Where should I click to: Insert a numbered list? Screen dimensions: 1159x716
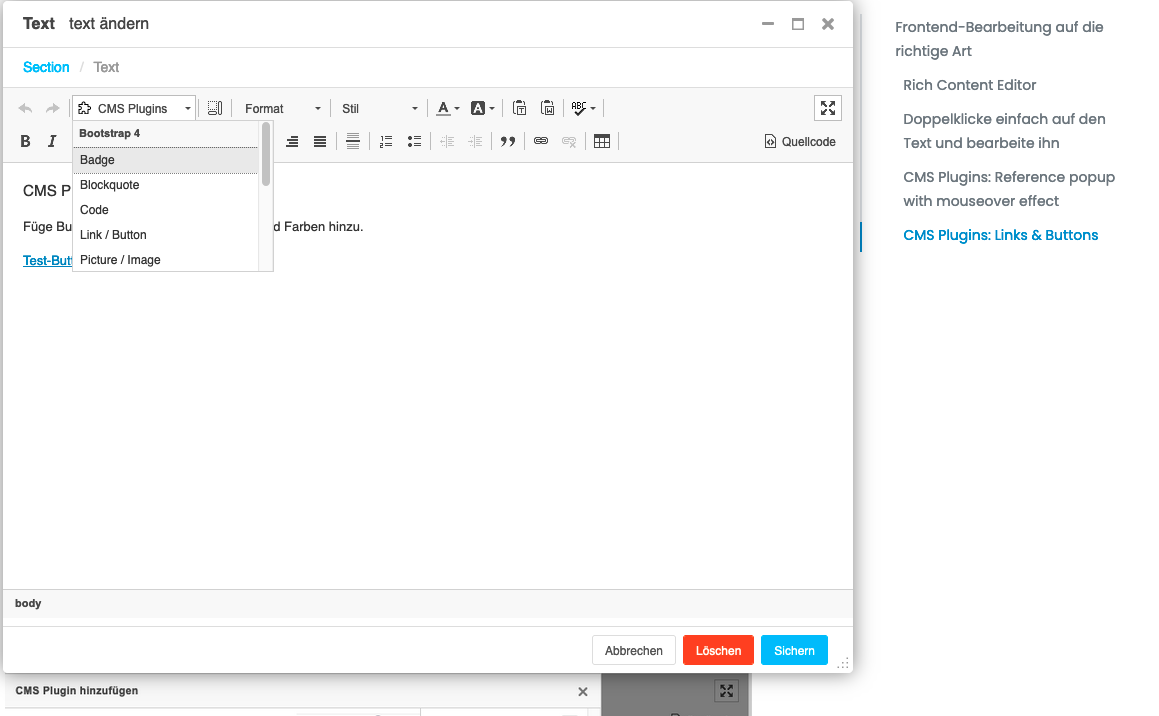(x=386, y=142)
